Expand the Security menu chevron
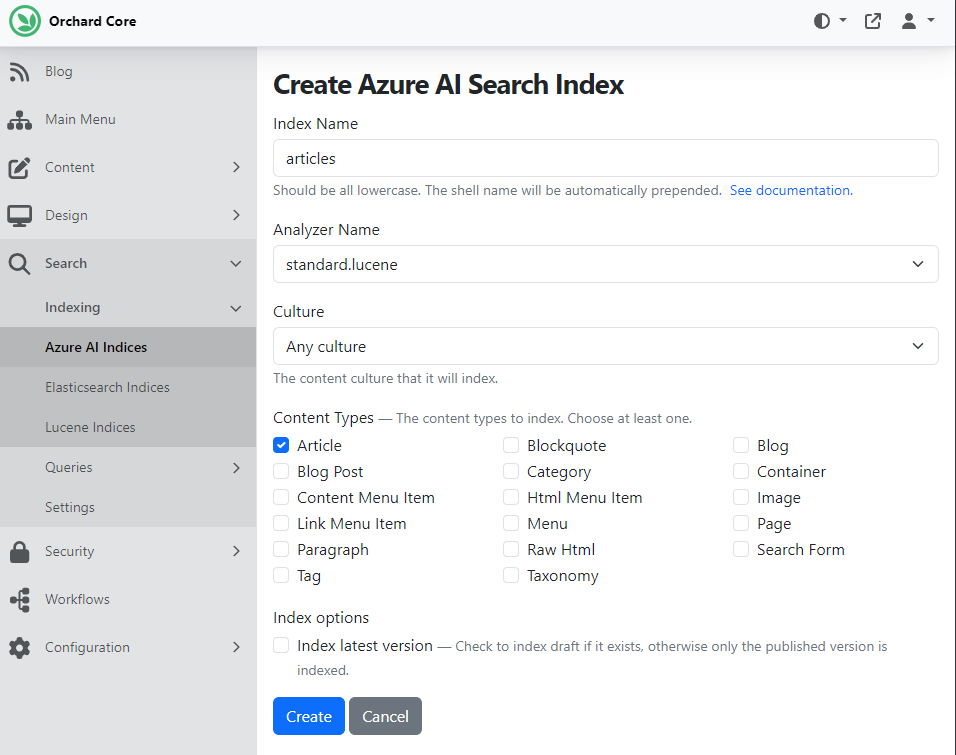This screenshot has width=956, height=755. [237, 551]
